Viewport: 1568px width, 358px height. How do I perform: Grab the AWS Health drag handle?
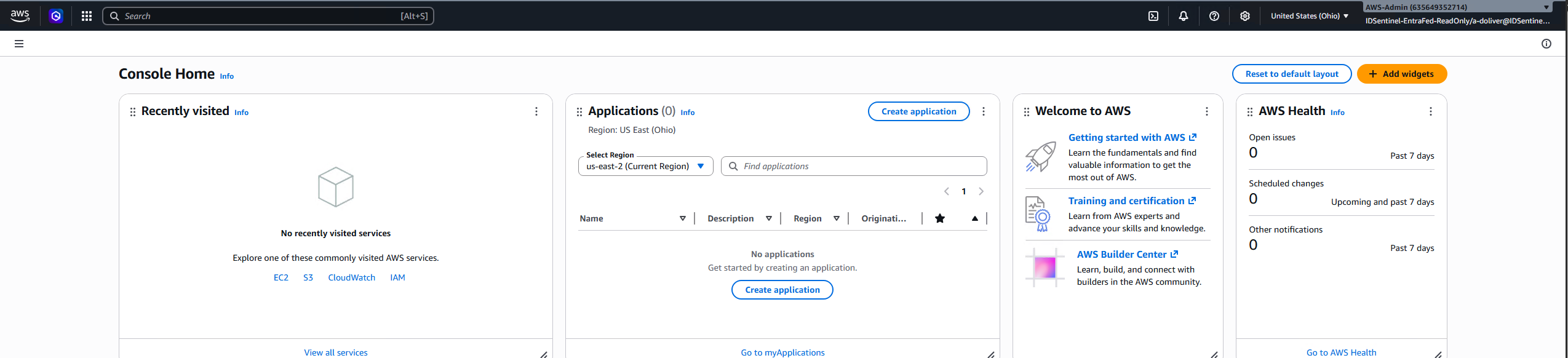click(x=1250, y=112)
